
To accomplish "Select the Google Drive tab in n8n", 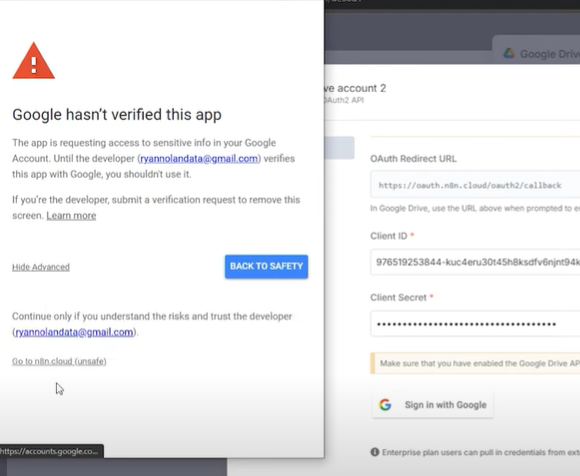I will coord(536,50).
